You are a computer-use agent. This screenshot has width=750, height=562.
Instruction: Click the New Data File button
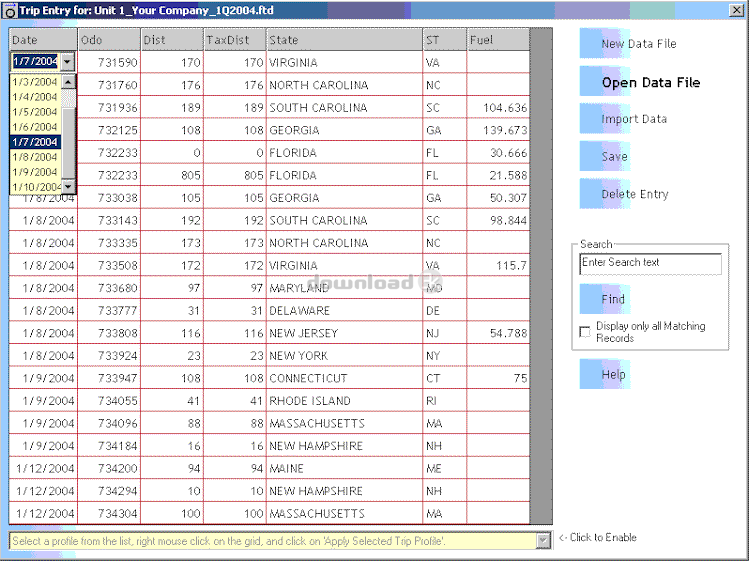628,44
